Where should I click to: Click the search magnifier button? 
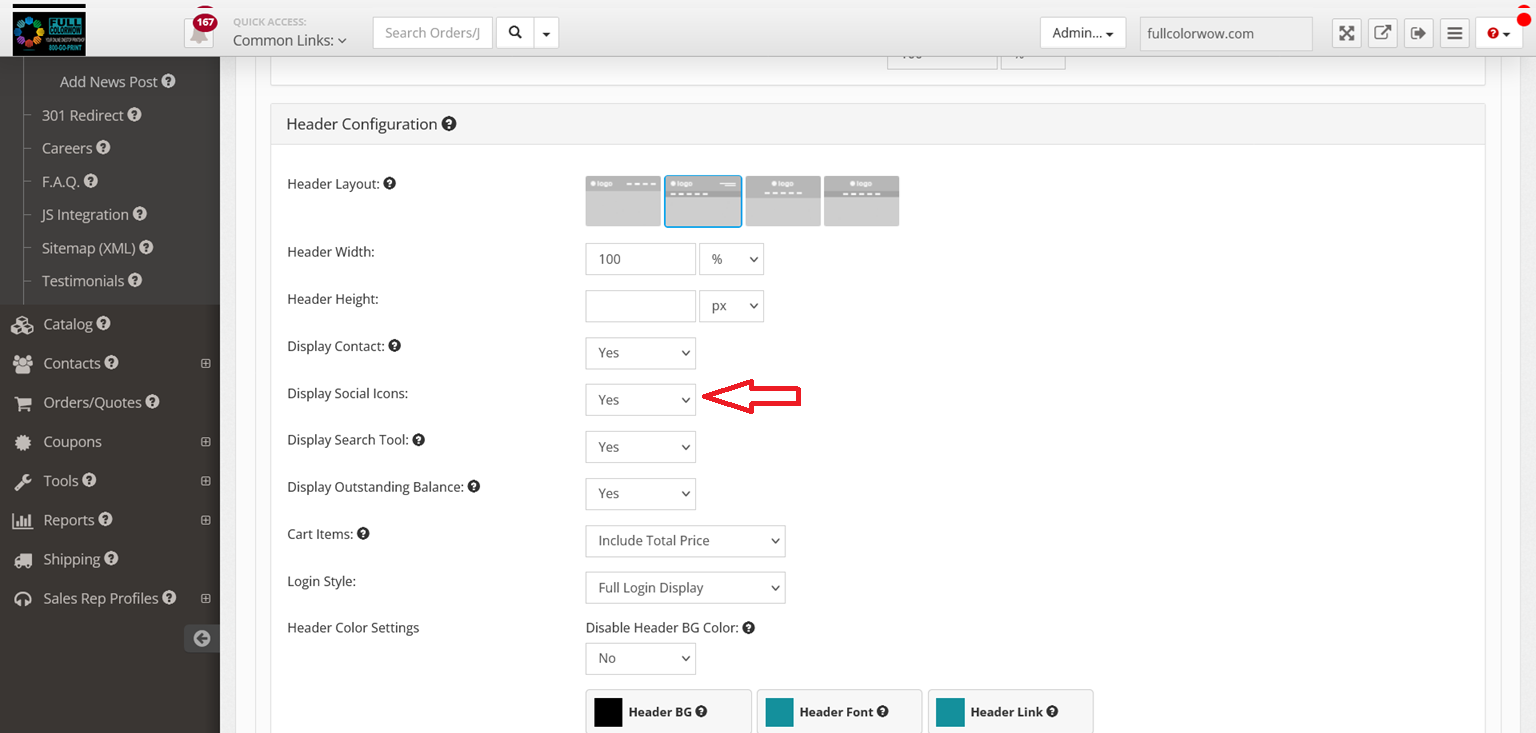[x=515, y=33]
